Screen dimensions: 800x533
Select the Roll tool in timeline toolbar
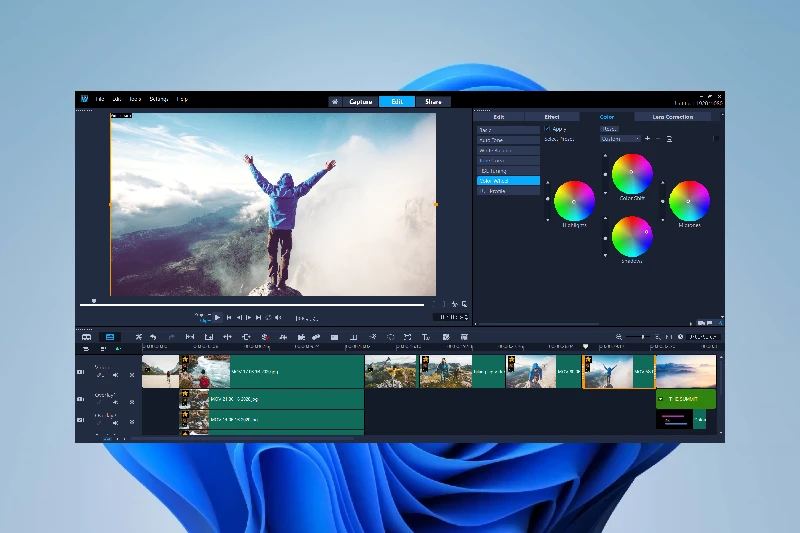[x=228, y=337]
